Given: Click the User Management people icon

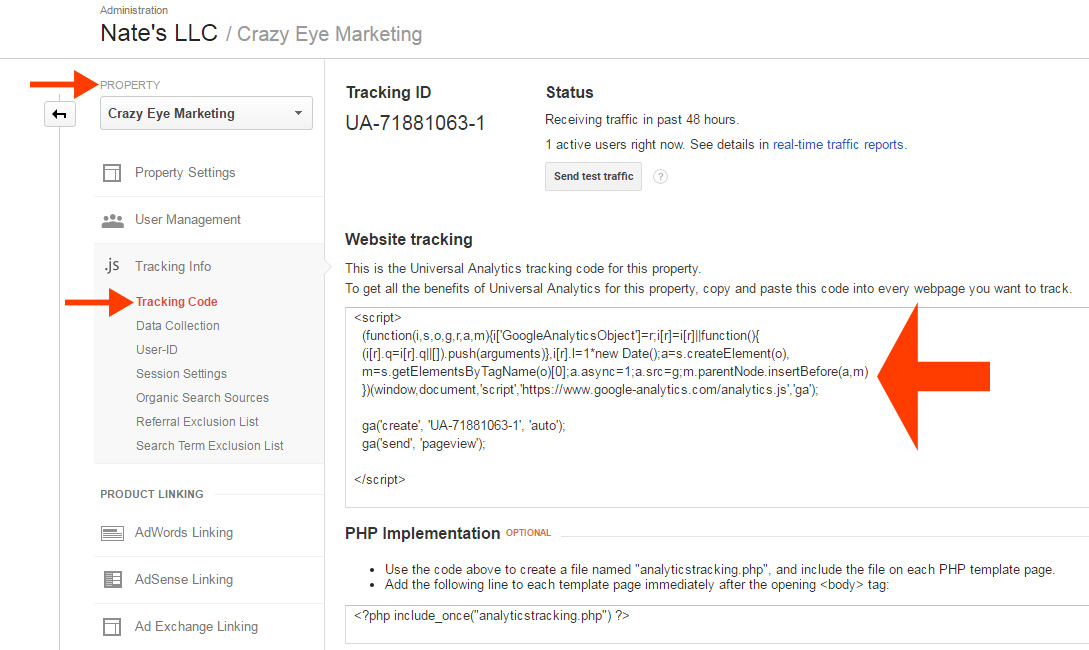Looking at the screenshot, I should [113, 220].
